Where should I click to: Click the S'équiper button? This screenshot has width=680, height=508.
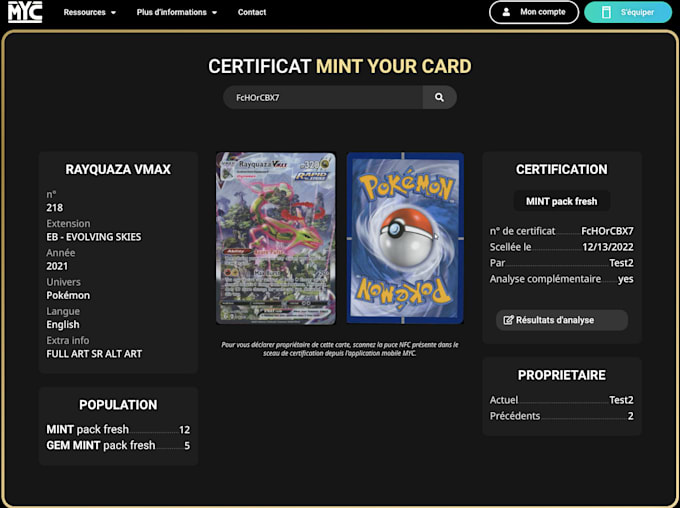pos(628,12)
